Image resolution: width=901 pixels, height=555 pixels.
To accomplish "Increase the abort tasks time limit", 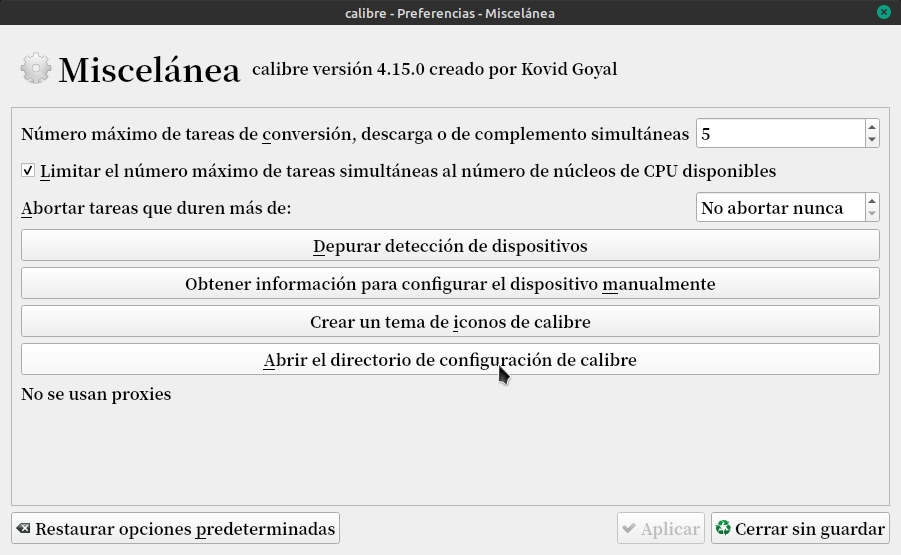I will [872, 201].
